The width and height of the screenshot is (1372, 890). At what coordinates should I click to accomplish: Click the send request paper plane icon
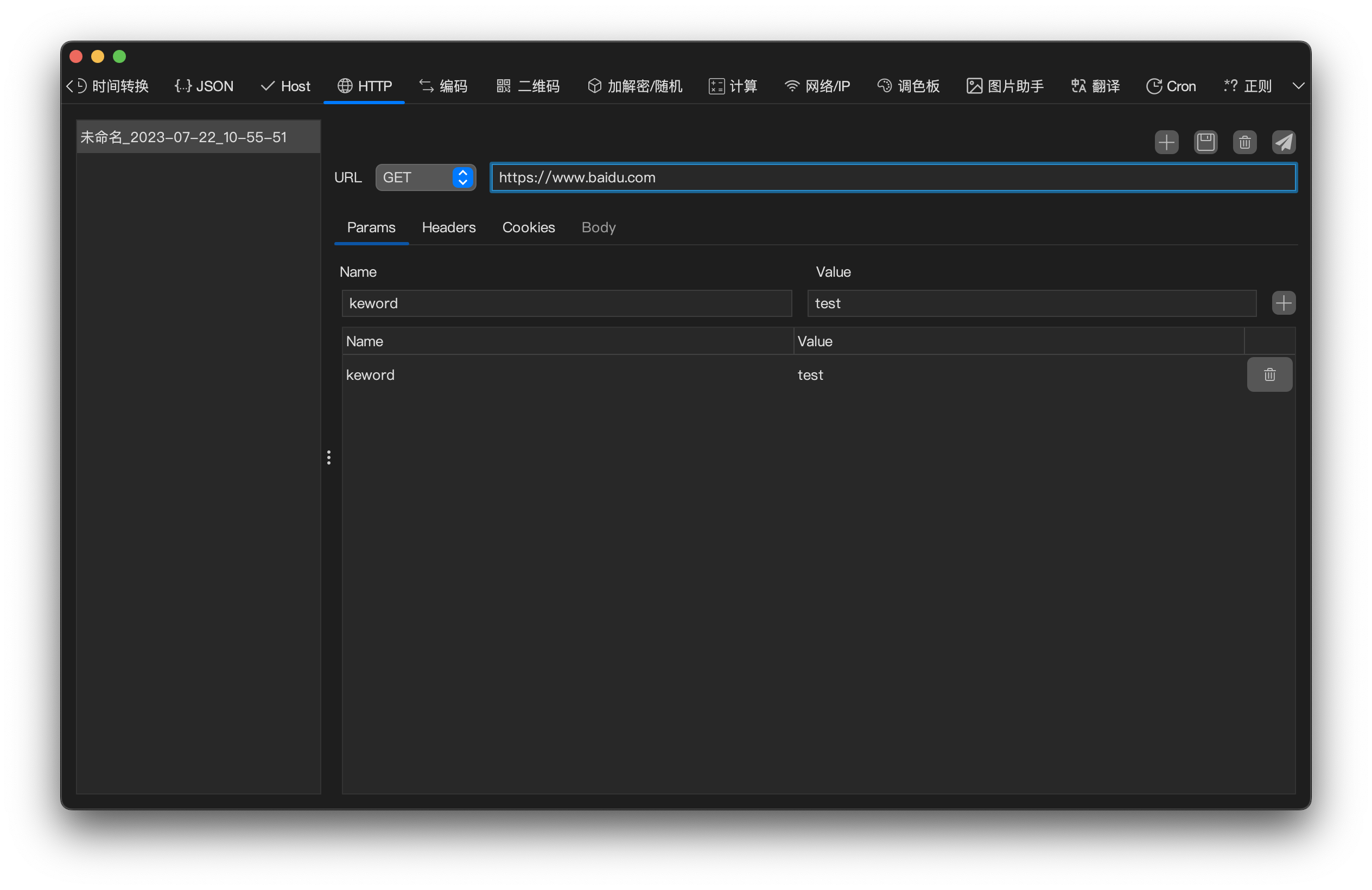tap(1283, 142)
